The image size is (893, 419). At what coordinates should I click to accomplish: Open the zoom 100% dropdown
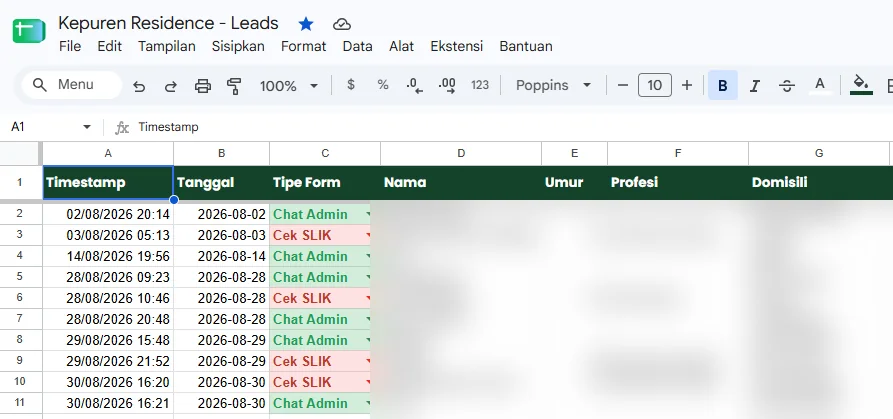click(289, 86)
